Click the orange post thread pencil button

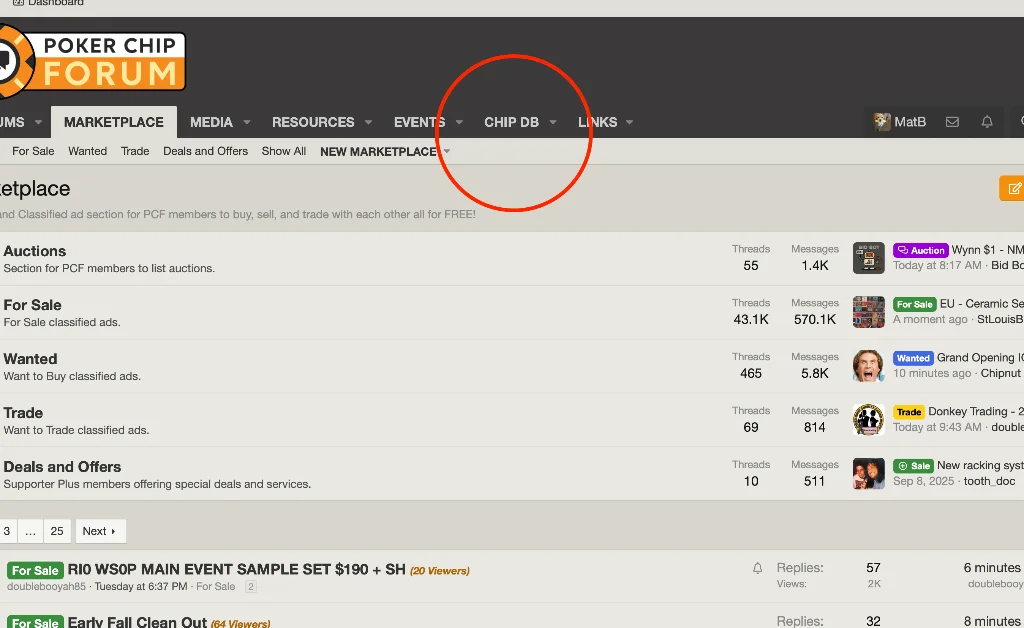coord(1012,188)
